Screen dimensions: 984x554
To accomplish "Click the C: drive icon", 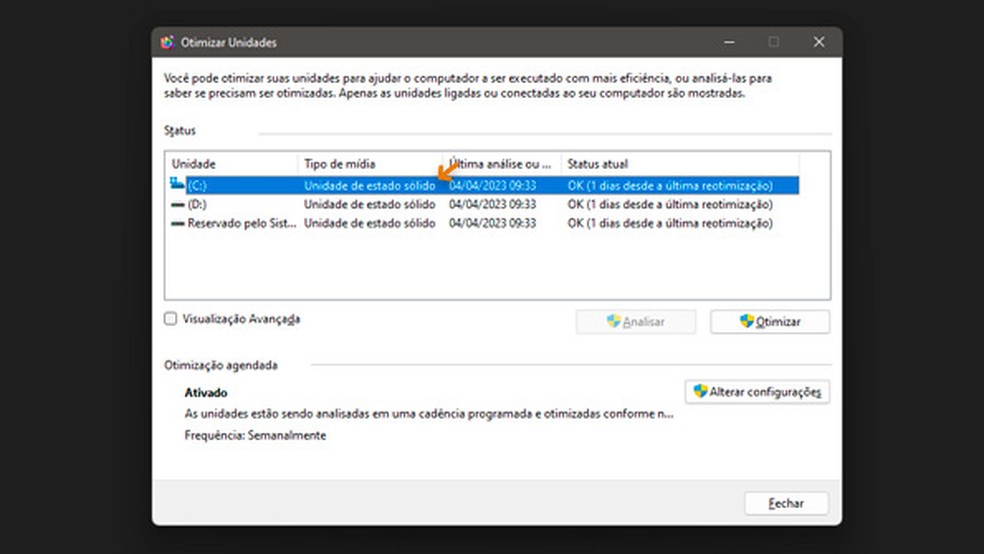I will point(177,183).
